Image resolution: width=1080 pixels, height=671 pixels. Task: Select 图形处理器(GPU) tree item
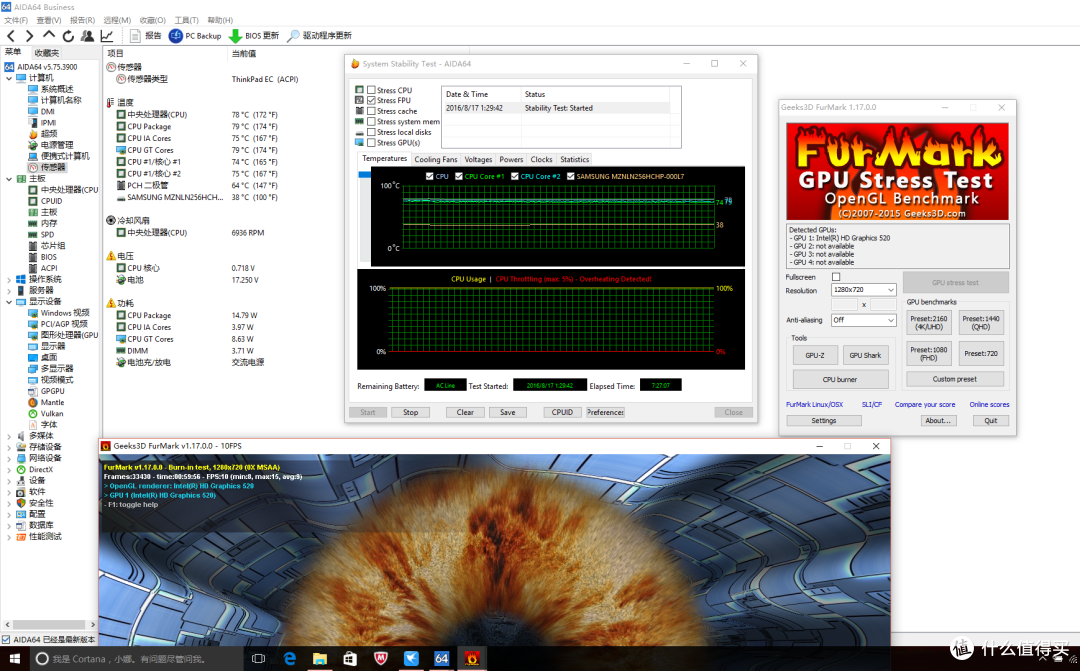click(69, 336)
